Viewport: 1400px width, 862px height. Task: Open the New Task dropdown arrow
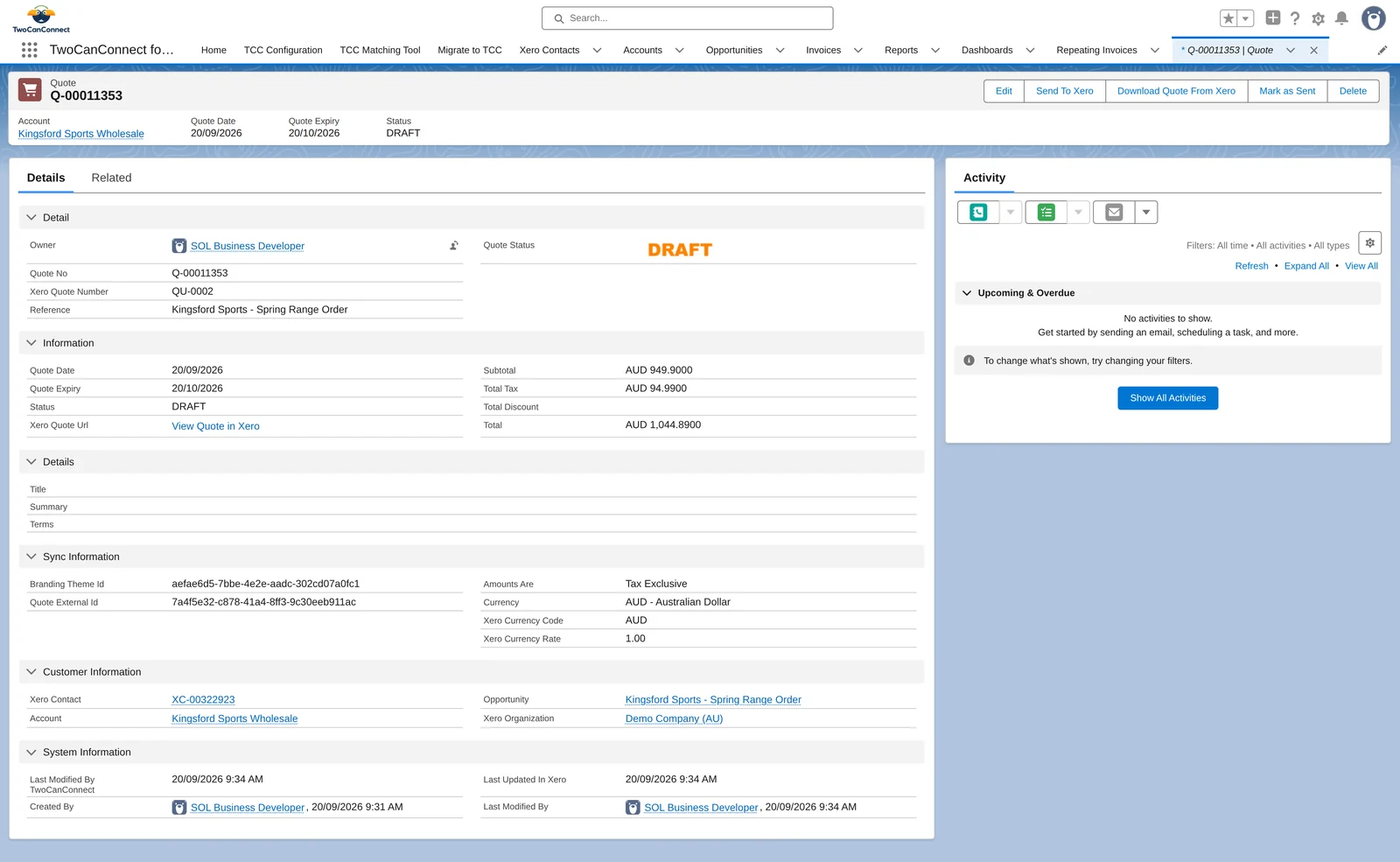1078,212
